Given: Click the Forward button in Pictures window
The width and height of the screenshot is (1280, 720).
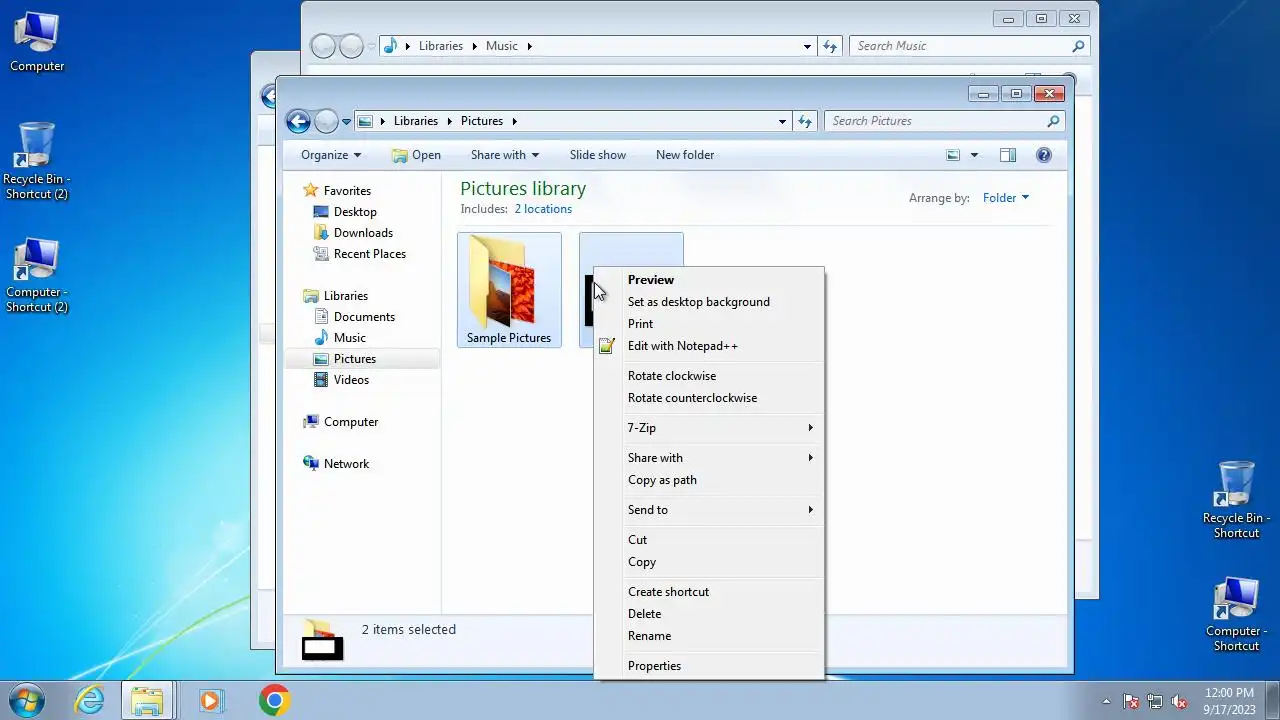Looking at the screenshot, I should 326,122.
